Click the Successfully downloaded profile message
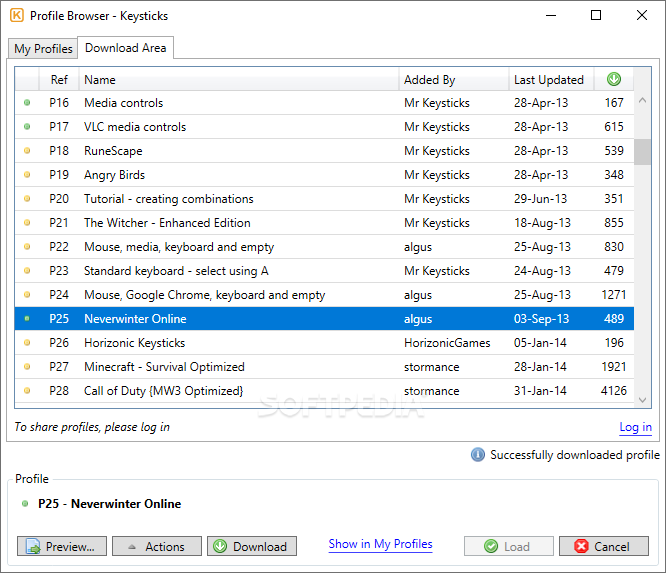 pos(575,455)
